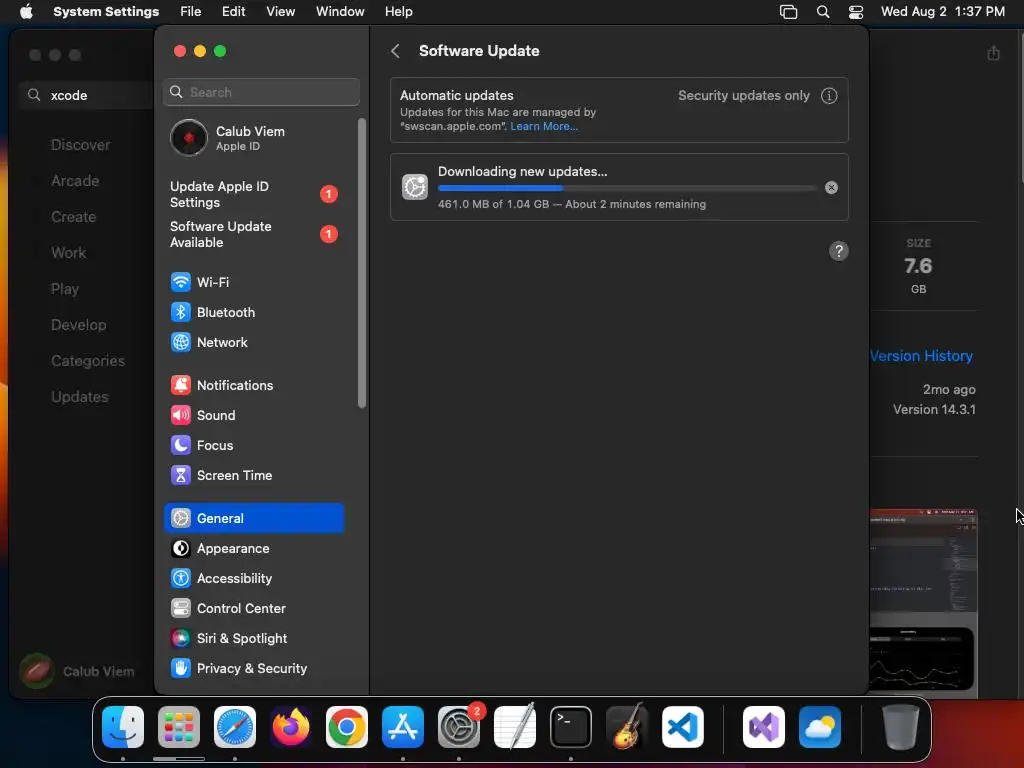Click the App Store share icon
The height and width of the screenshot is (768, 1024).
(x=993, y=53)
